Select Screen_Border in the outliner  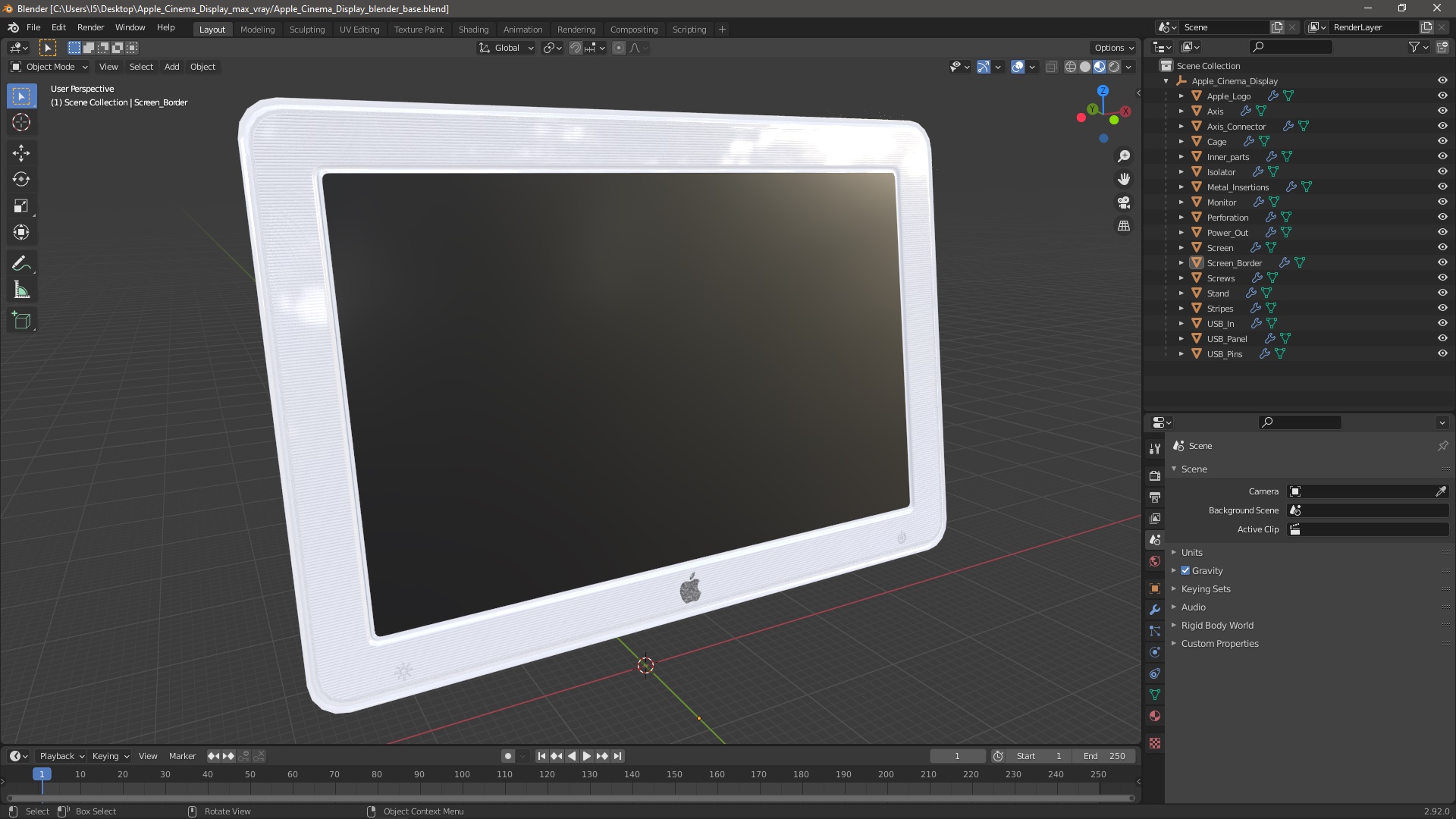pyautogui.click(x=1234, y=263)
